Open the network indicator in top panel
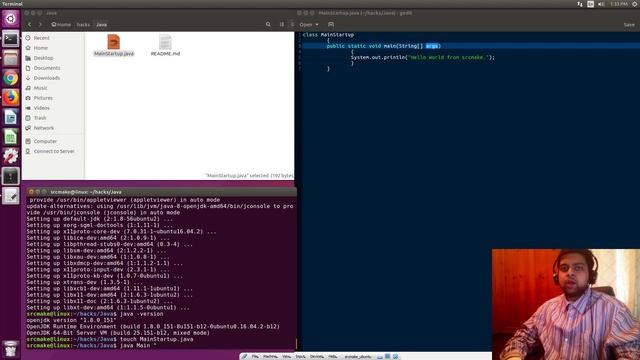 click(x=580, y=4)
